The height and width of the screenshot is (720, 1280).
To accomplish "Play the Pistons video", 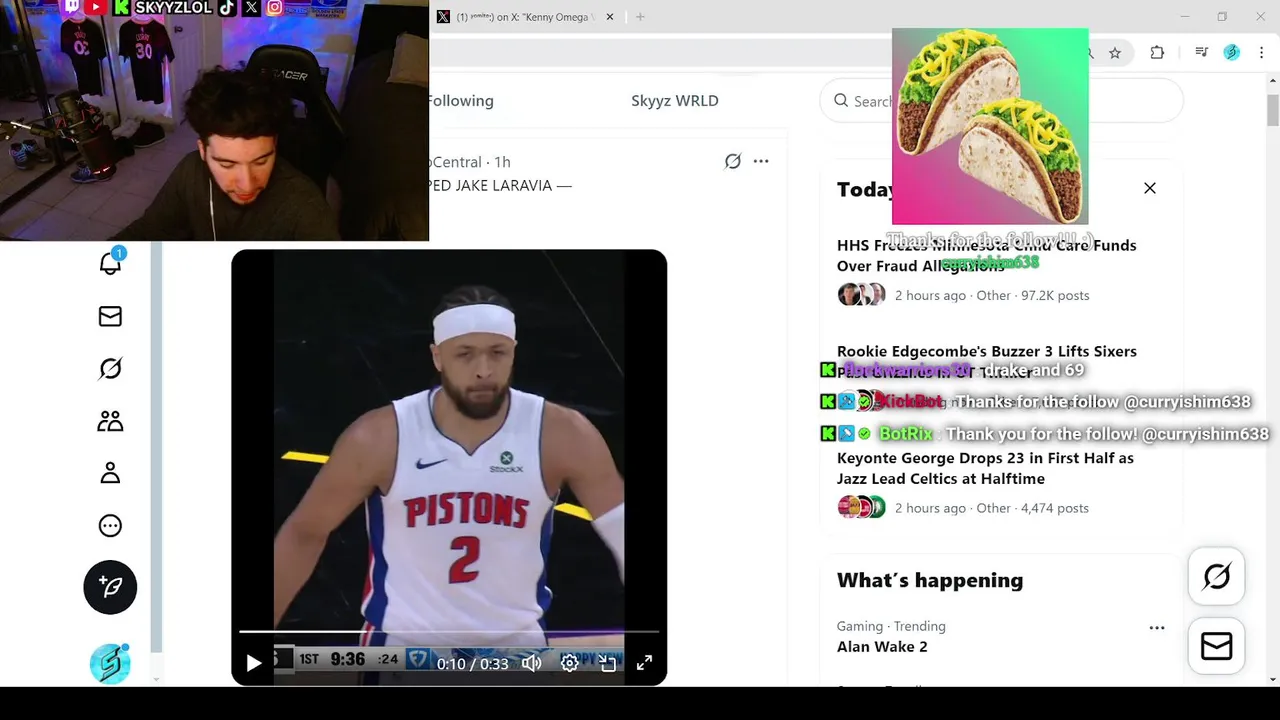I will [x=253, y=663].
